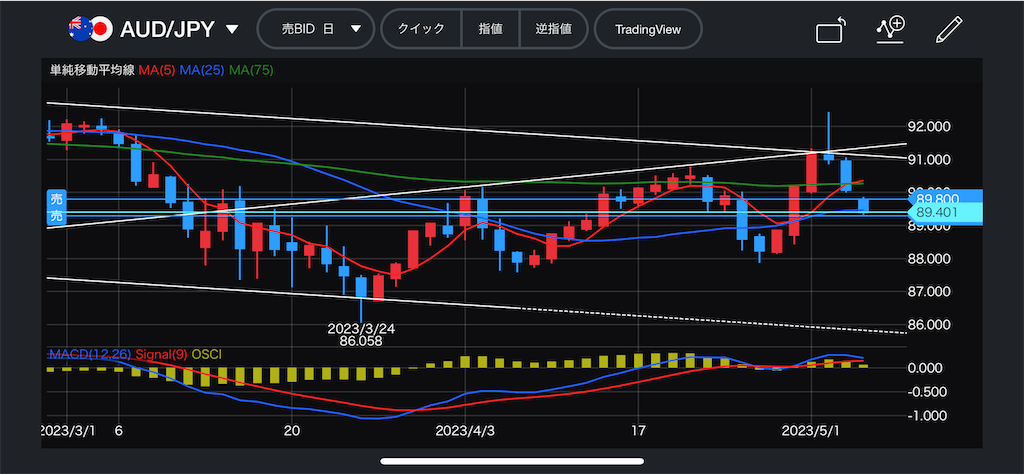The width and height of the screenshot is (1024, 474).
Task: Open the add indicator icon
Action: [x=891, y=29]
